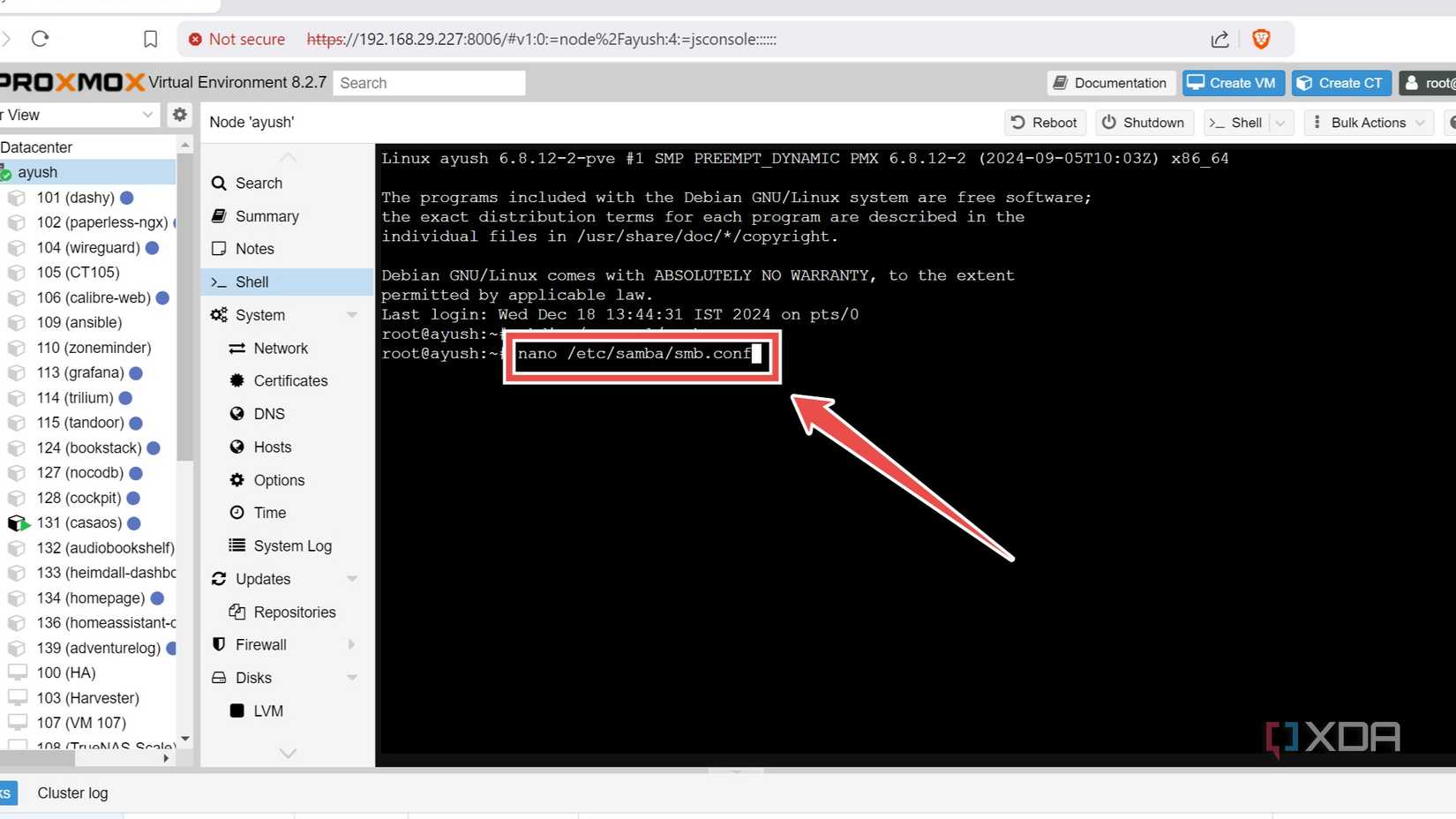Open Repositories via its files icon

tap(236, 612)
